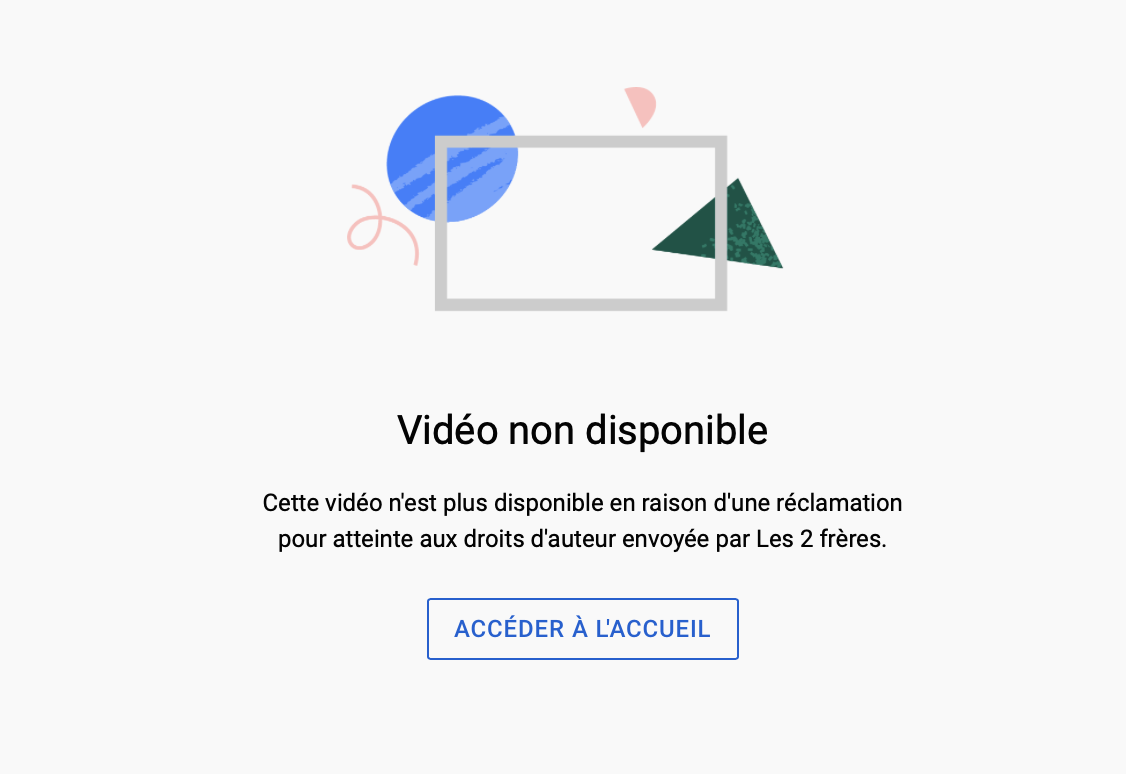Click the empty center of the gray video frame
The height and width of the screenshot is (774, 1126).
567,223
